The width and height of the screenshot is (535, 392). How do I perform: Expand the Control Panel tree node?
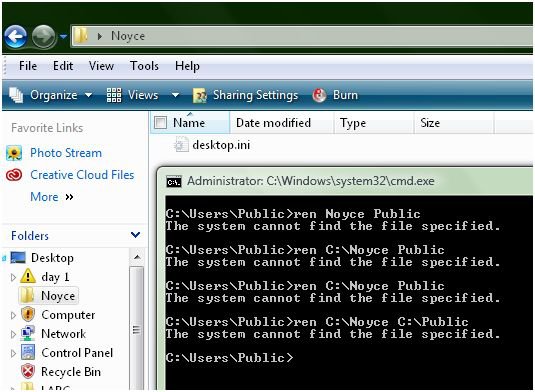13,353
